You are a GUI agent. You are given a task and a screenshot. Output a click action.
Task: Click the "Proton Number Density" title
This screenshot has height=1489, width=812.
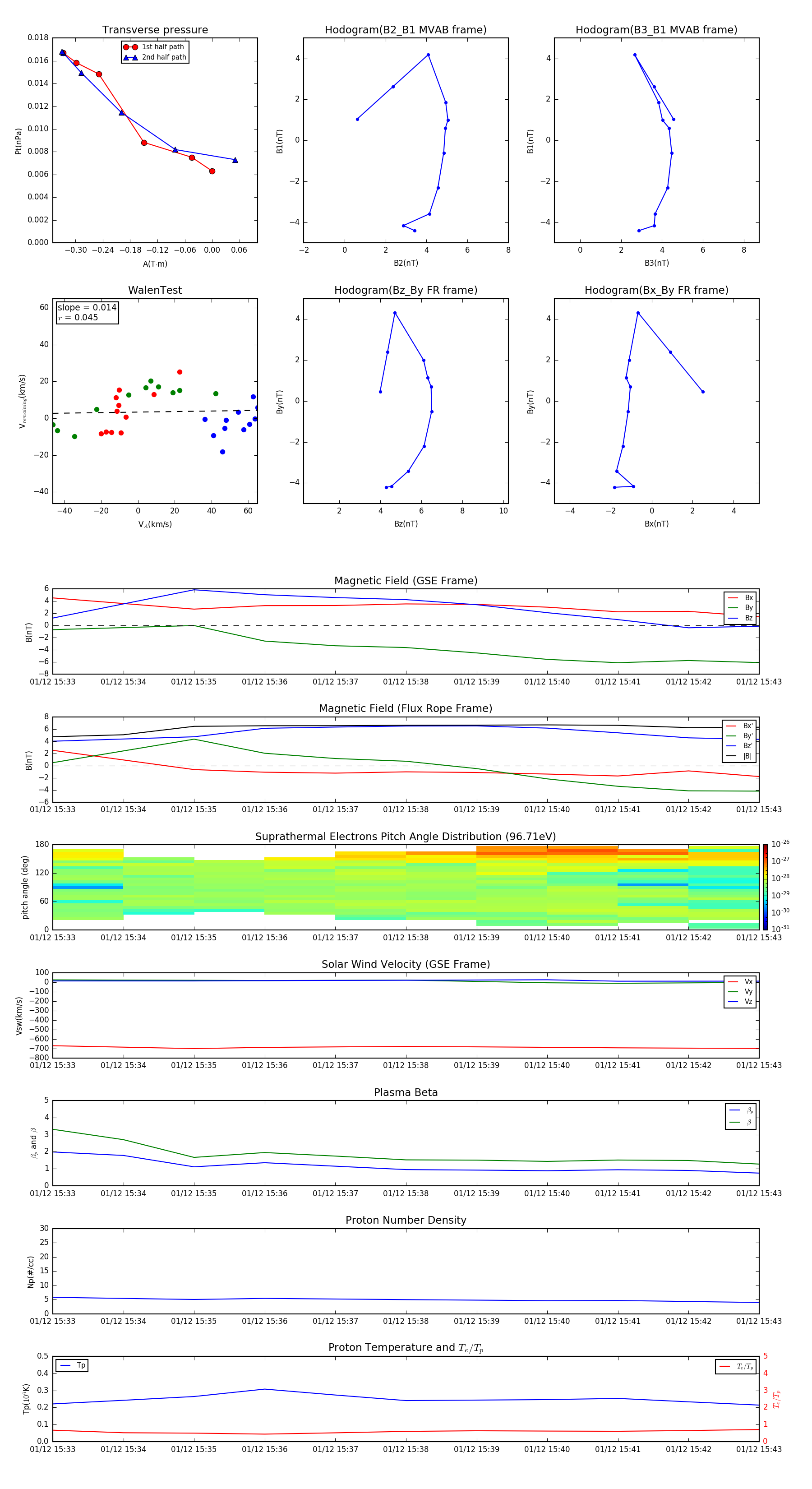coord(406,1220)
